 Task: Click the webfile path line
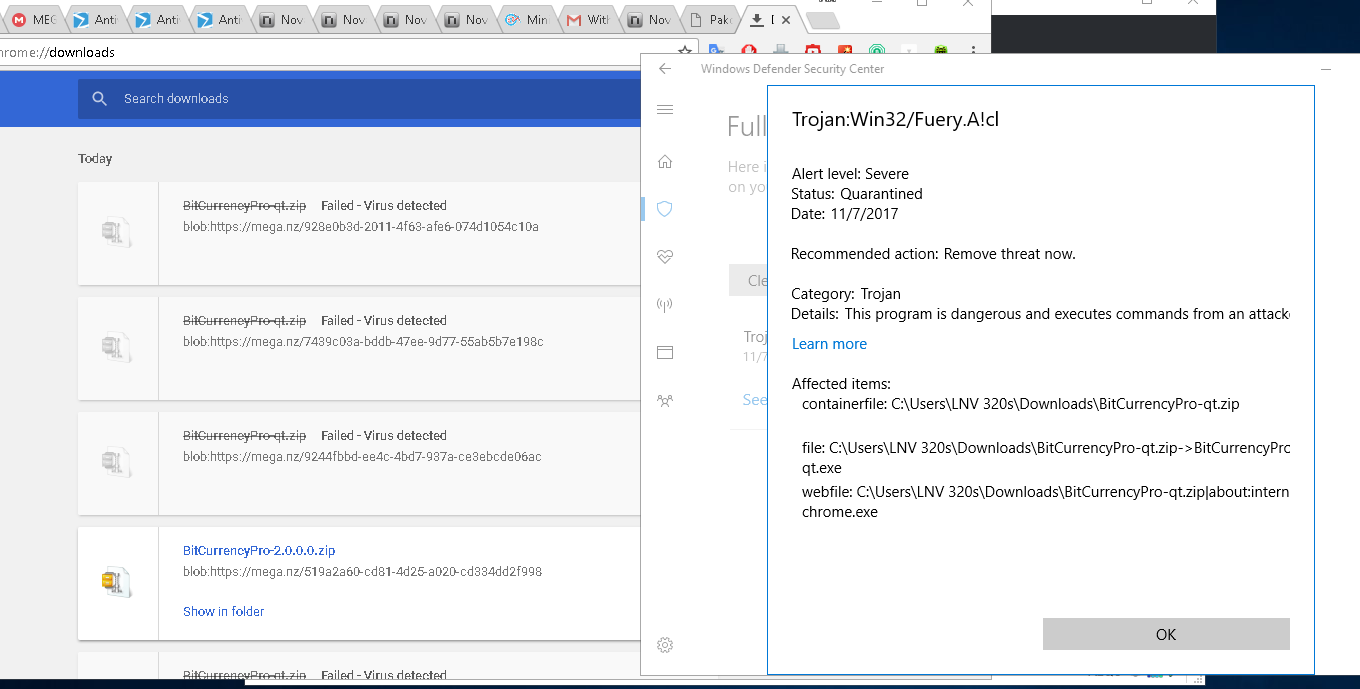[x=1046, y=502]
